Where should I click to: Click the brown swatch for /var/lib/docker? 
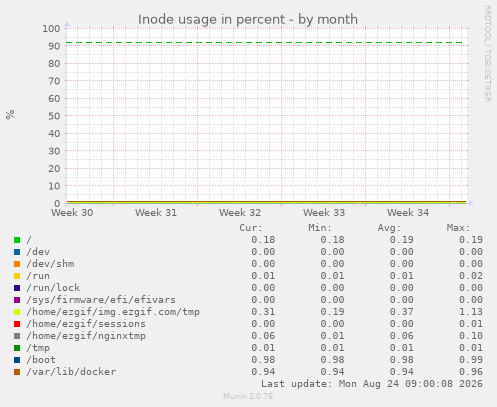(17, 372)
